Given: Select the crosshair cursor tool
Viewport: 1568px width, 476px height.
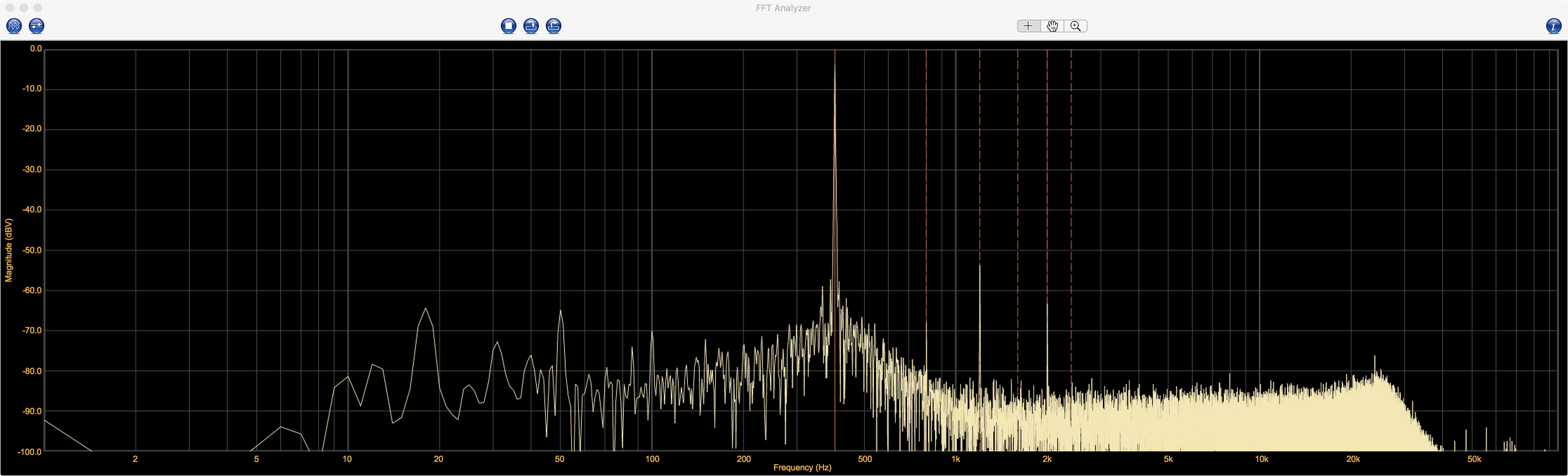Looking at the screenshot, I should (x=1028, y=26).
